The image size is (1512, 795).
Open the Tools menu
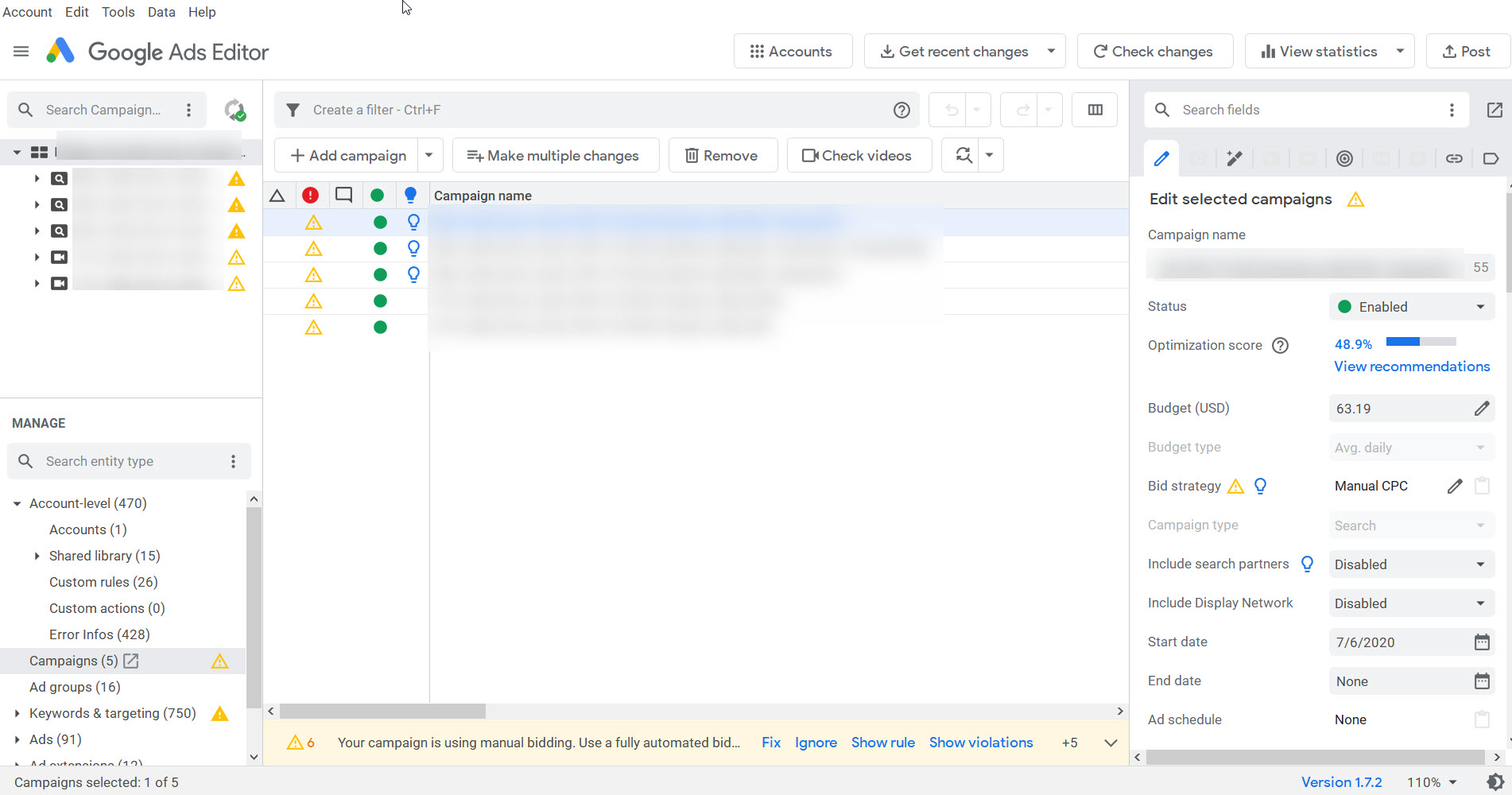pyautogui.click(x=118, y=11)
